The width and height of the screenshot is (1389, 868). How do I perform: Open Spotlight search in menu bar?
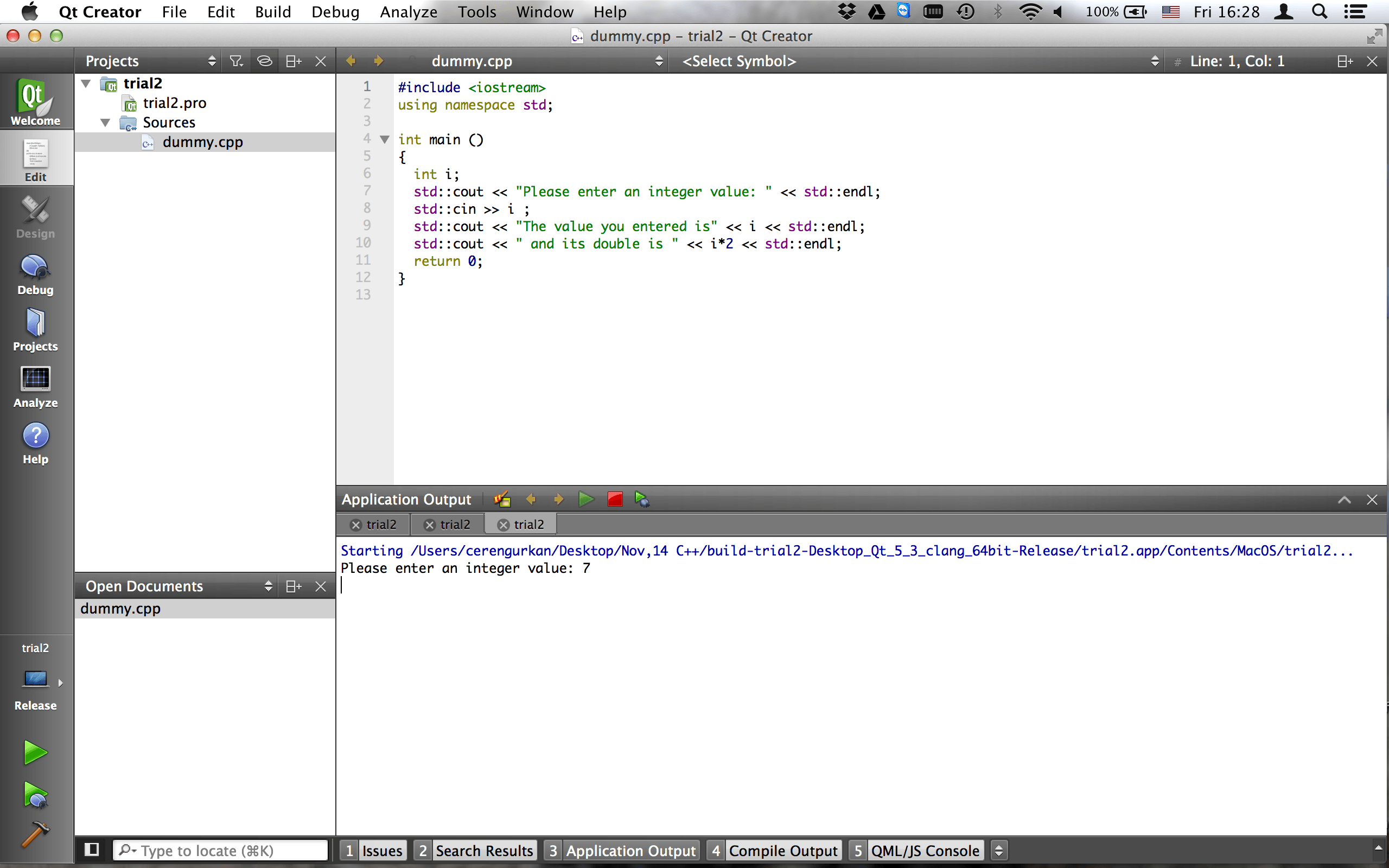click(1320, 11)
